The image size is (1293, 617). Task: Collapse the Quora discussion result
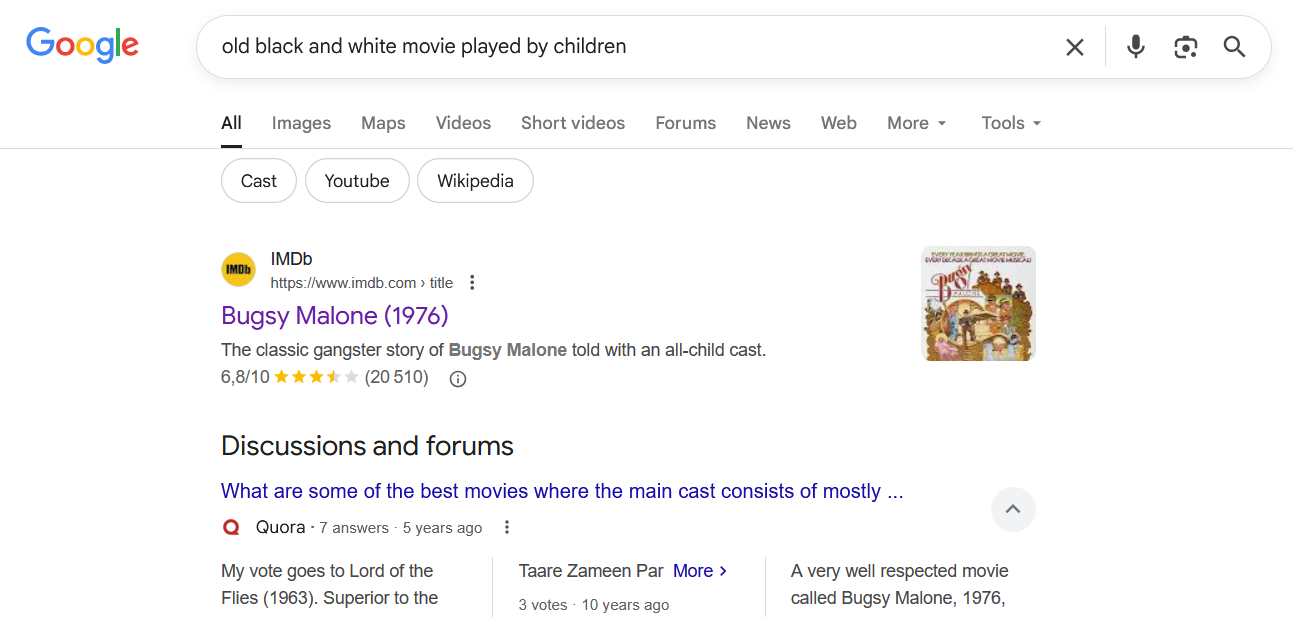tap(1012, 510)
